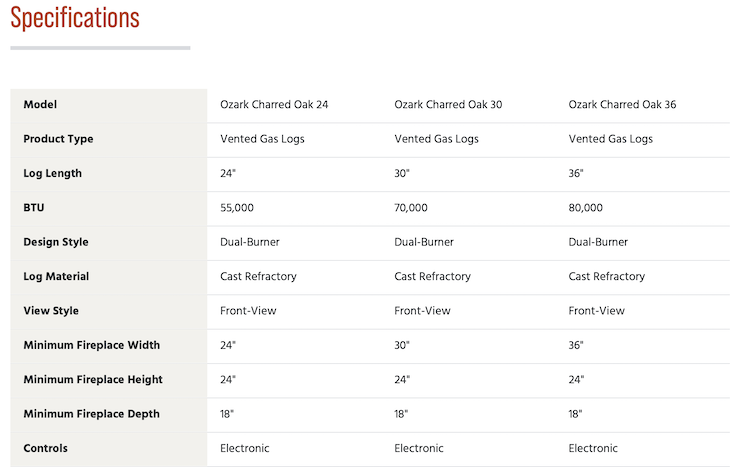Screen dimensions: 750x467
Task: Click the Specifications heading
Action: pos(75,18)
